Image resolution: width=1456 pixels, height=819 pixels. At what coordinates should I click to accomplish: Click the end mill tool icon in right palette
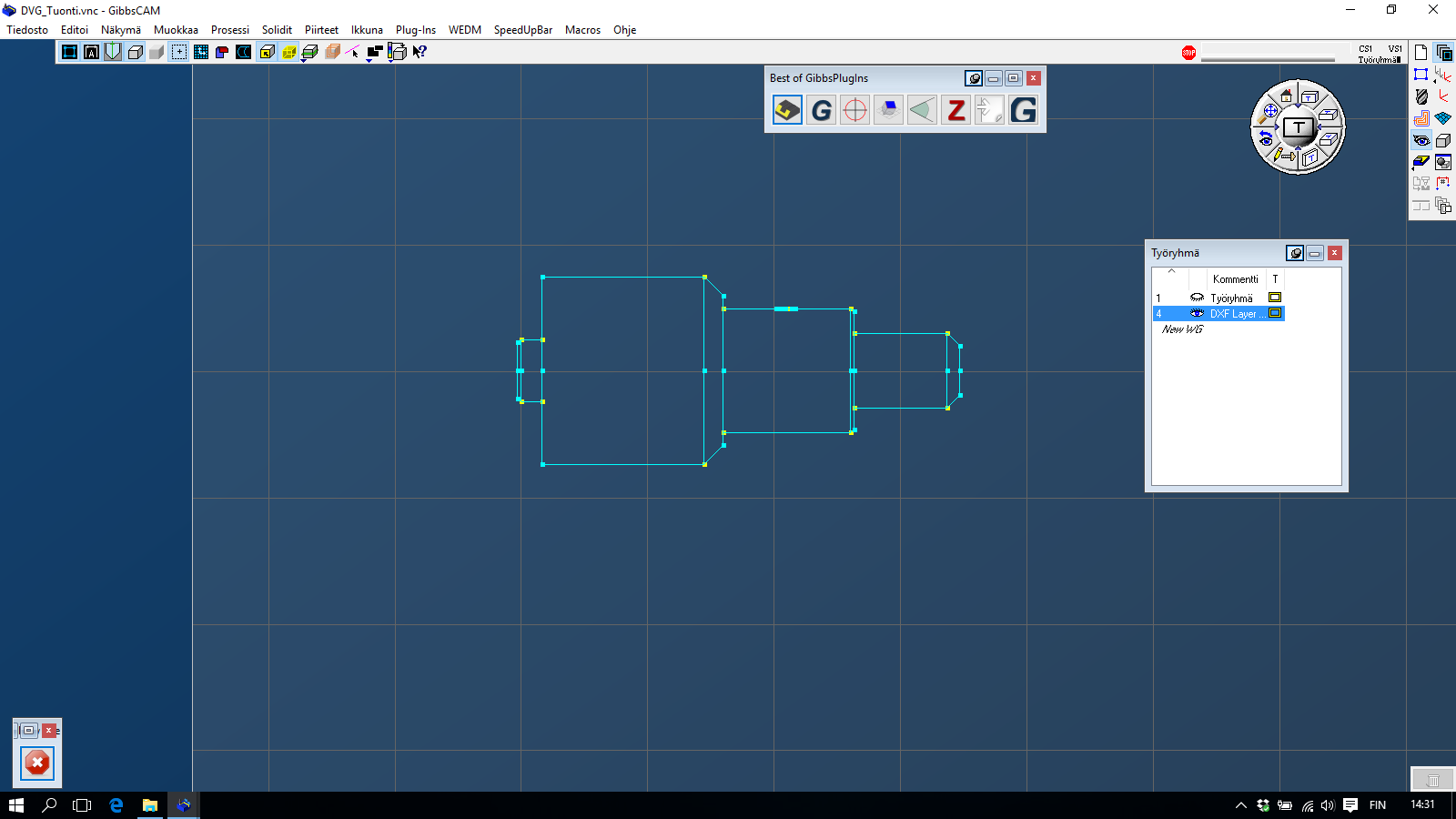[x=1421, y=96]
